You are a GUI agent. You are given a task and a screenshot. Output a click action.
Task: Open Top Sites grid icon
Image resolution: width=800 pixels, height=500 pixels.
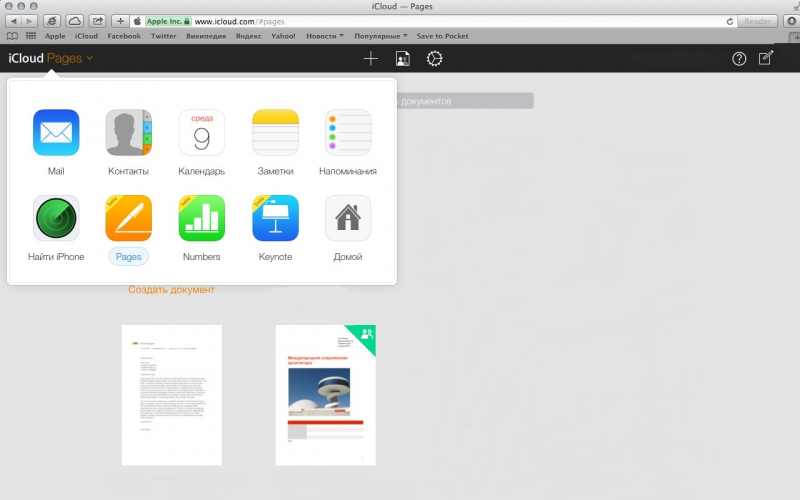tap(31, 36)
